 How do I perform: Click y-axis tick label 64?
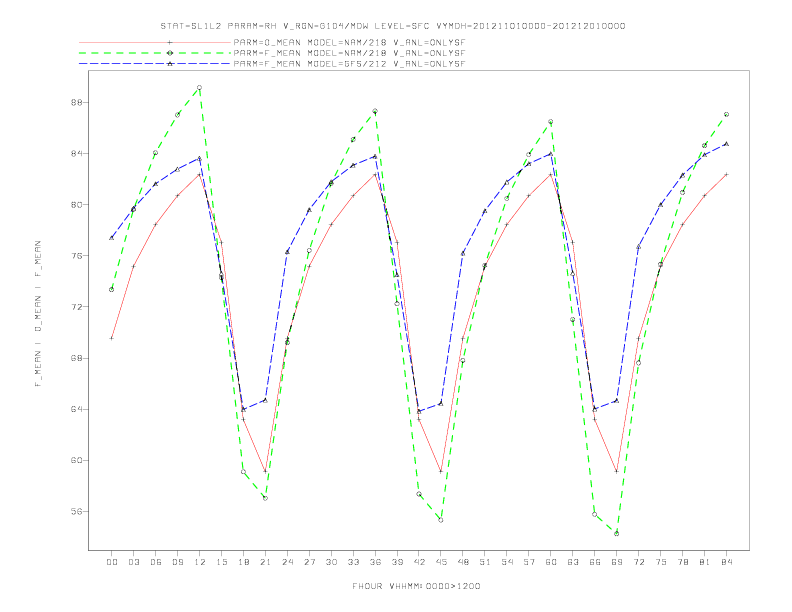point(77,409)
